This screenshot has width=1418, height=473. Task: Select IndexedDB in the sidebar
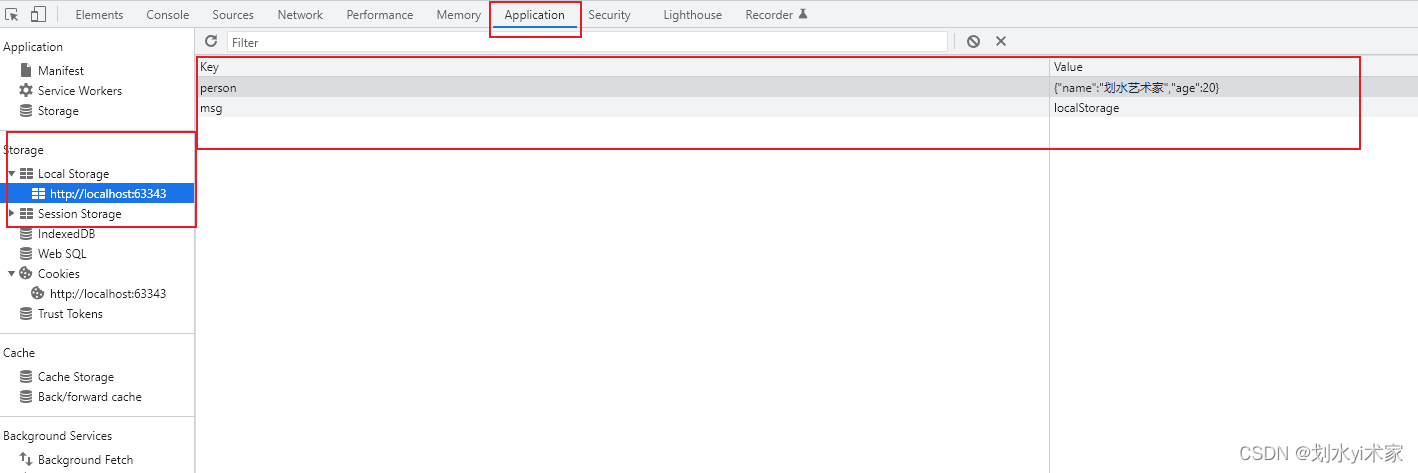66,234
